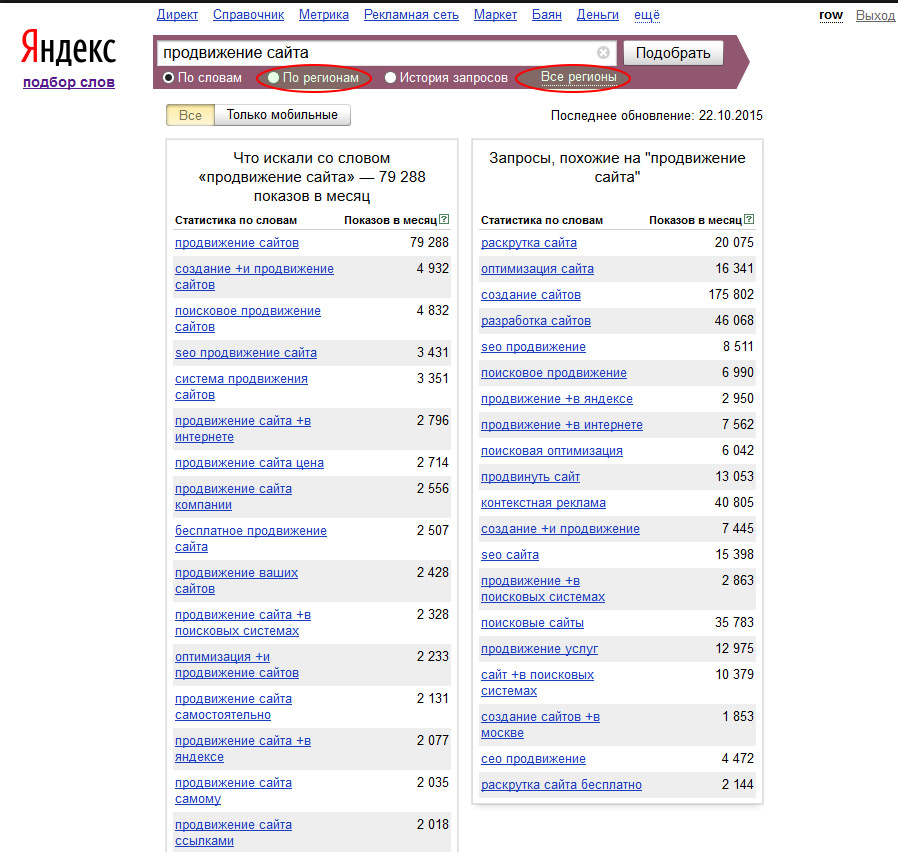Screen dimensions: 898x852
Task: Click the Яндекс logo
Action: click(x=69, y=48)
